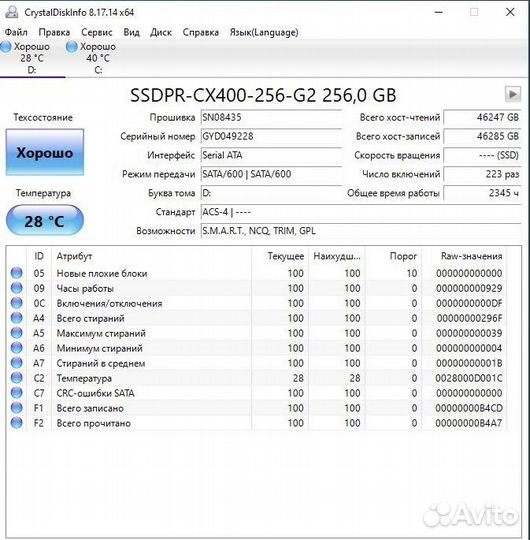
Task: Select the Минимум стираний row
Action: click(257, 348)
